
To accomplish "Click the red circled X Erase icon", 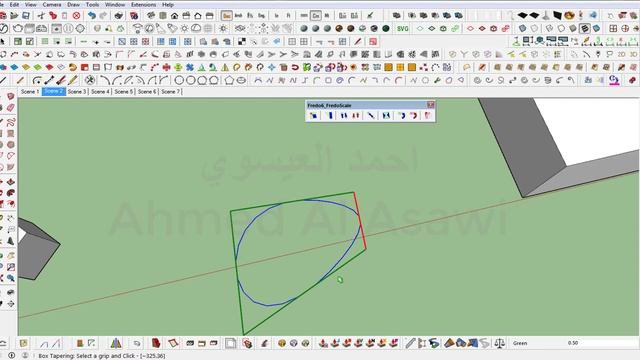I will click(76, 16).
